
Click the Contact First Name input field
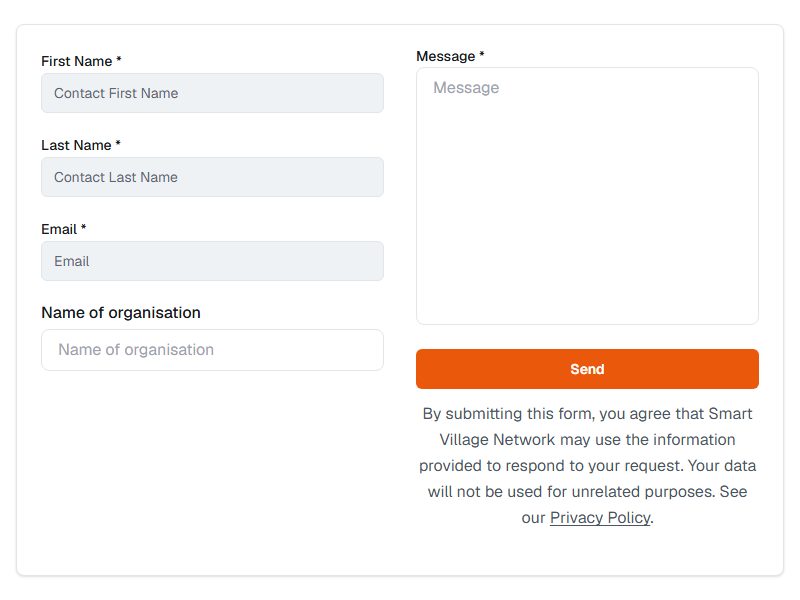click(212, 93)
